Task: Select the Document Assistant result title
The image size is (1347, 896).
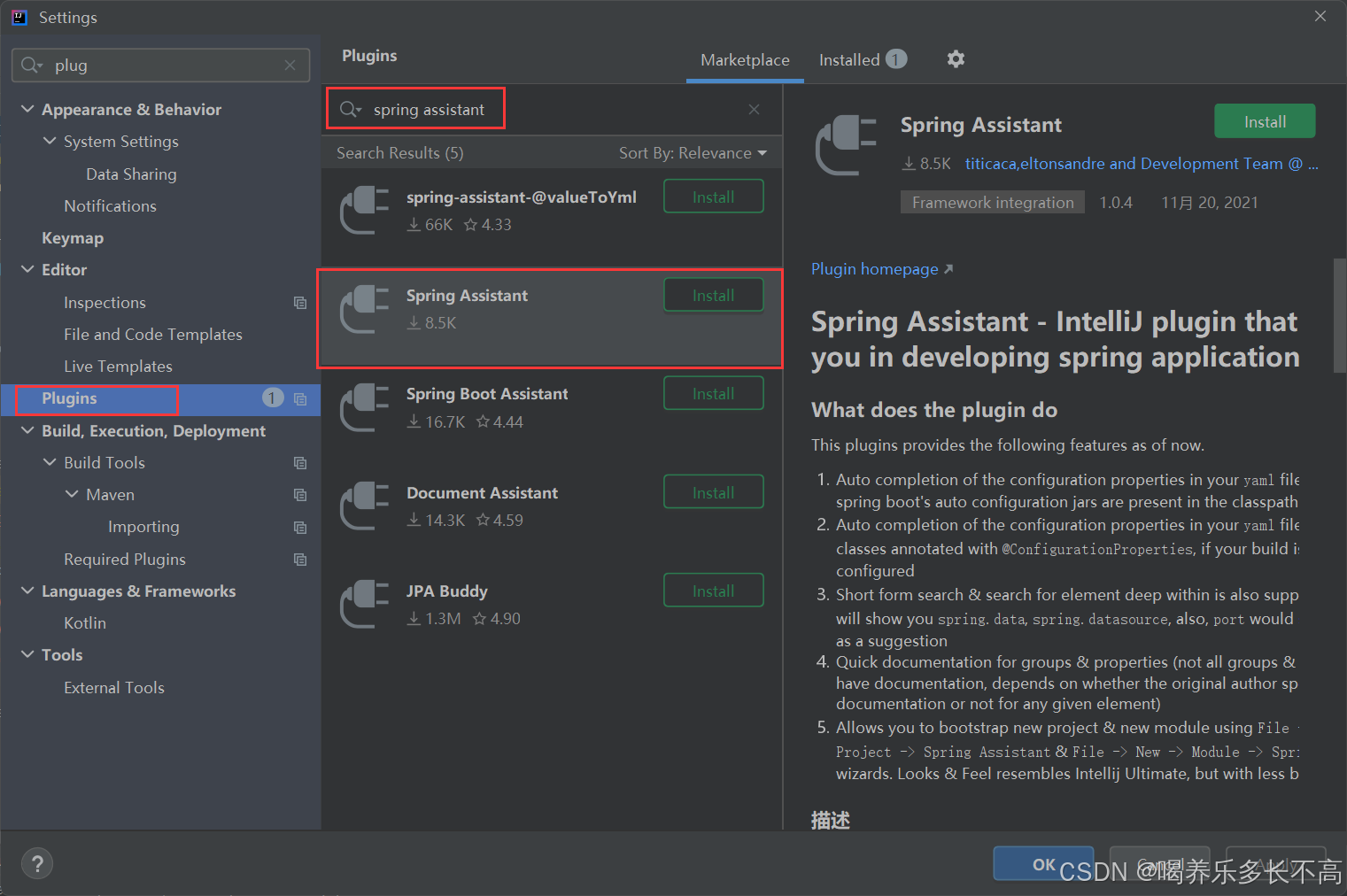Action: point(482,493)
